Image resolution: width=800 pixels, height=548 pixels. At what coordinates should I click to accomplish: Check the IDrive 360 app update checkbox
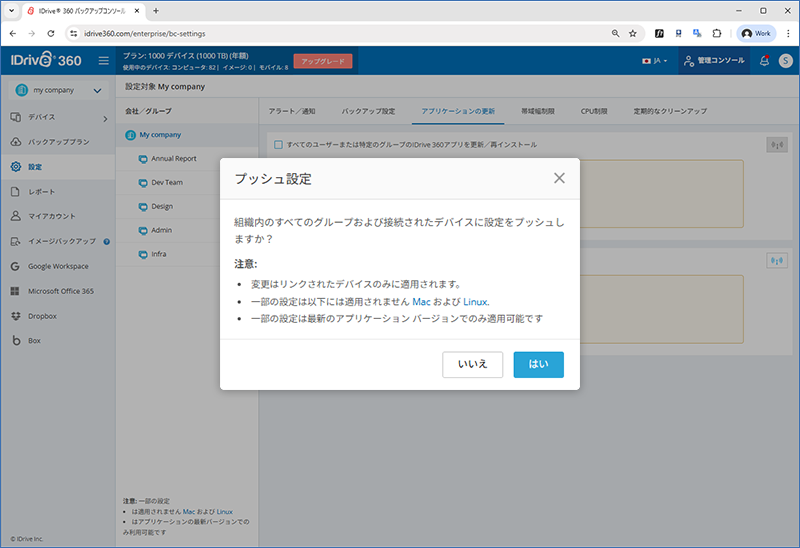(278, 145)
